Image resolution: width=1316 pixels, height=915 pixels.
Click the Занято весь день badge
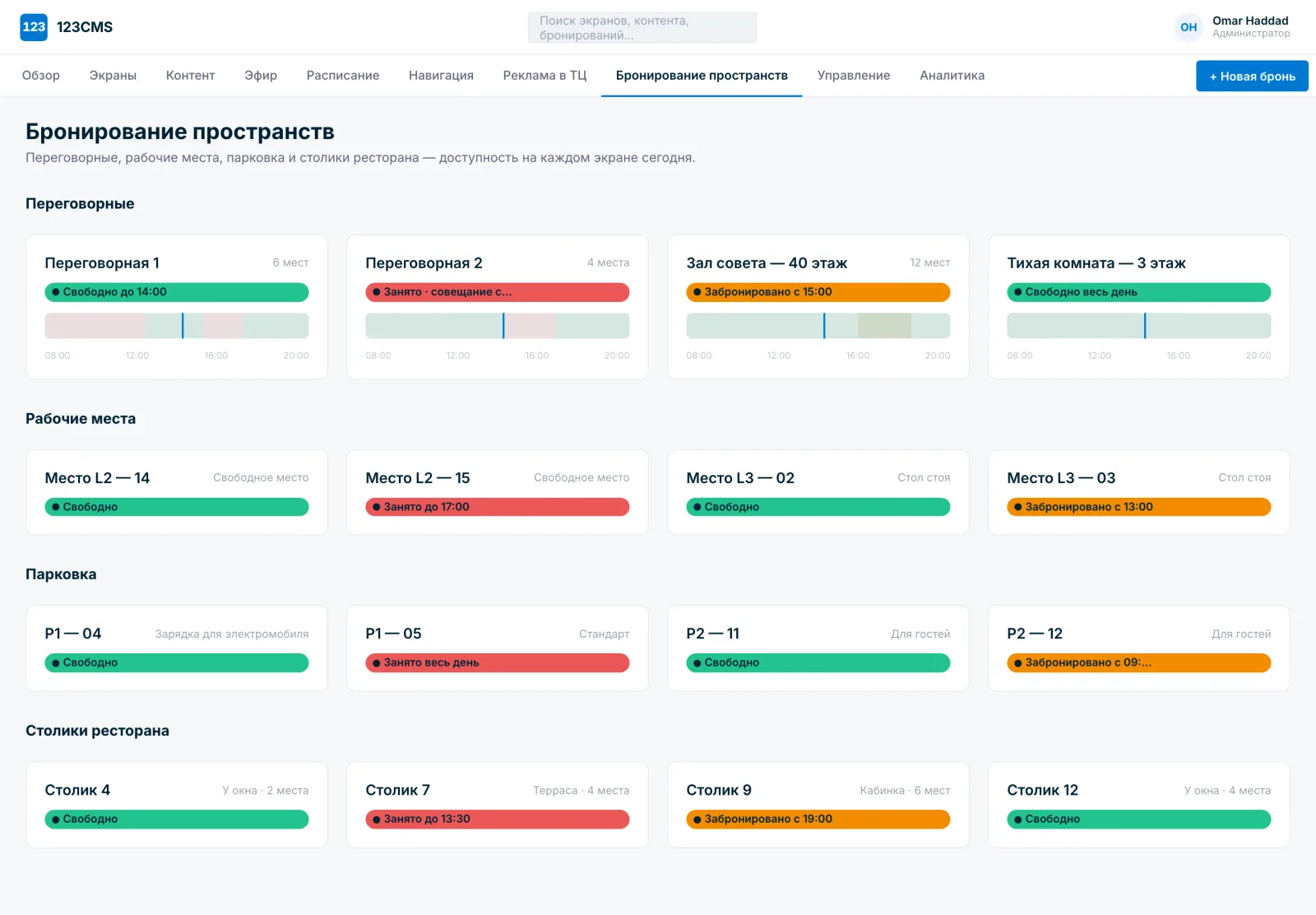pos(498,663)
